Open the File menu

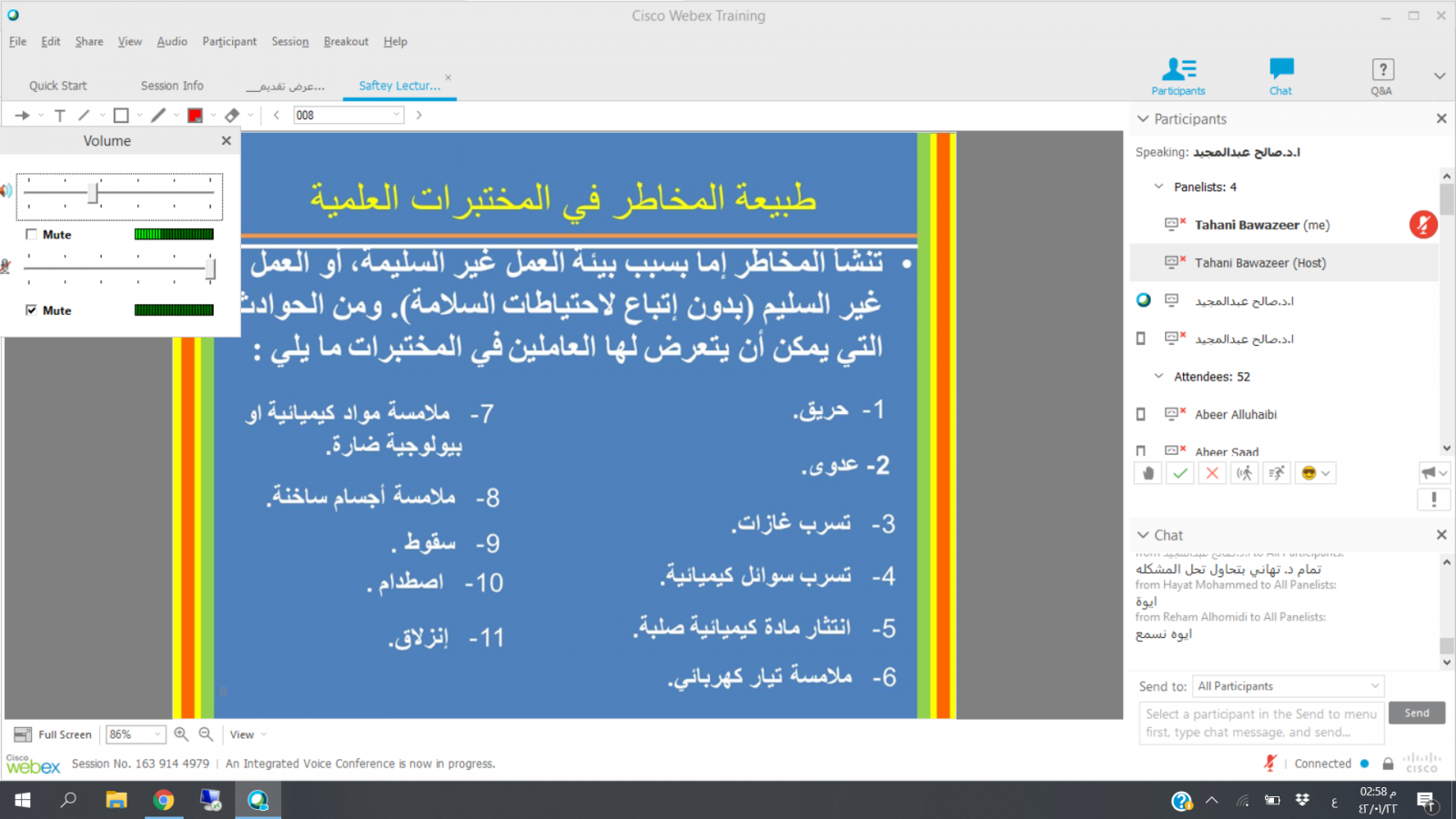tap(17, 42)
